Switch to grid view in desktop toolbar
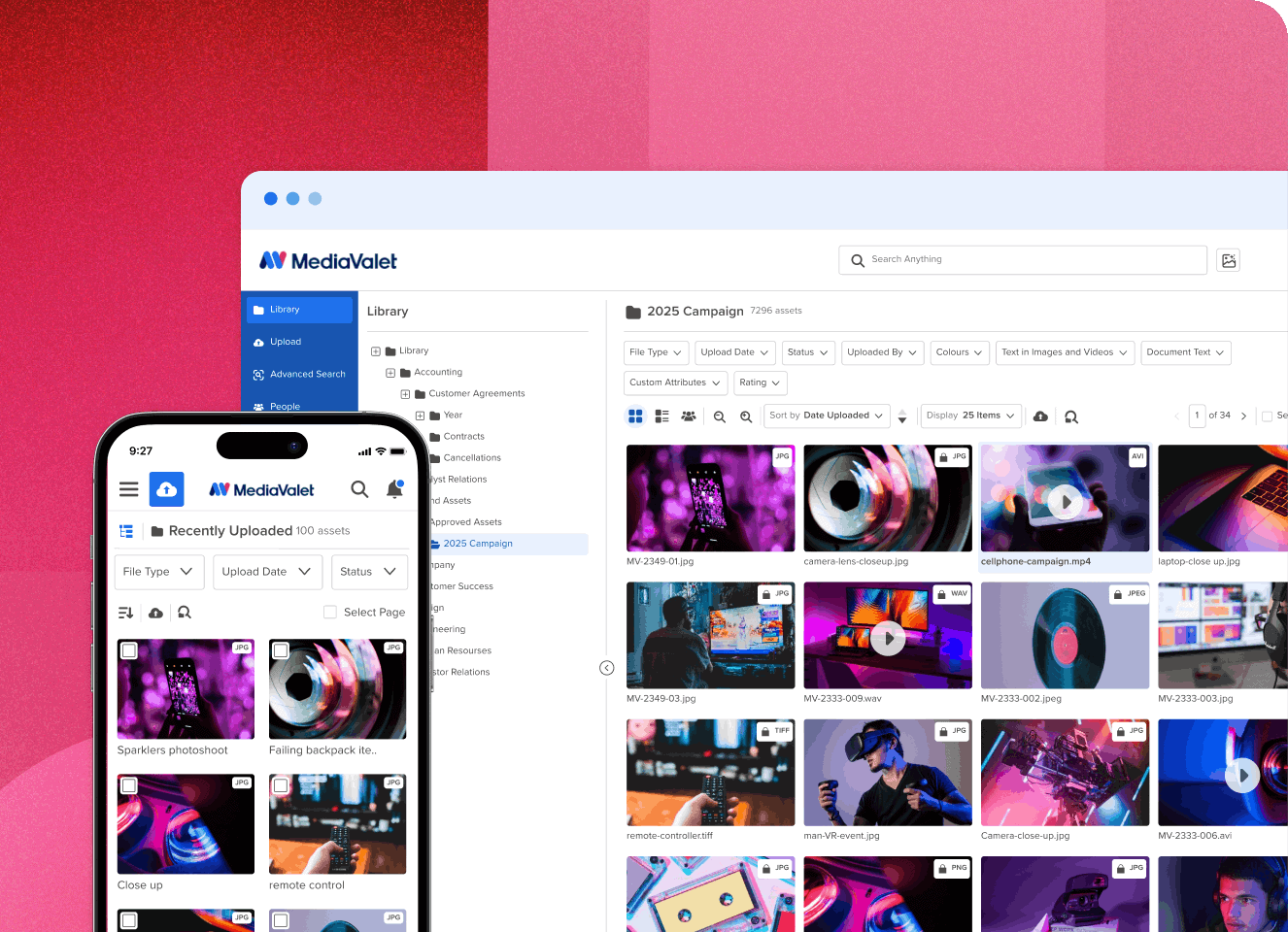 coord(635,416)
